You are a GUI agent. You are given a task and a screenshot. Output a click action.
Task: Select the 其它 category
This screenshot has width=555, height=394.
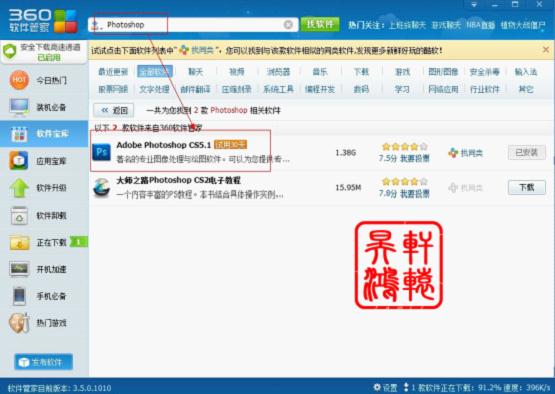coord(526,89)
